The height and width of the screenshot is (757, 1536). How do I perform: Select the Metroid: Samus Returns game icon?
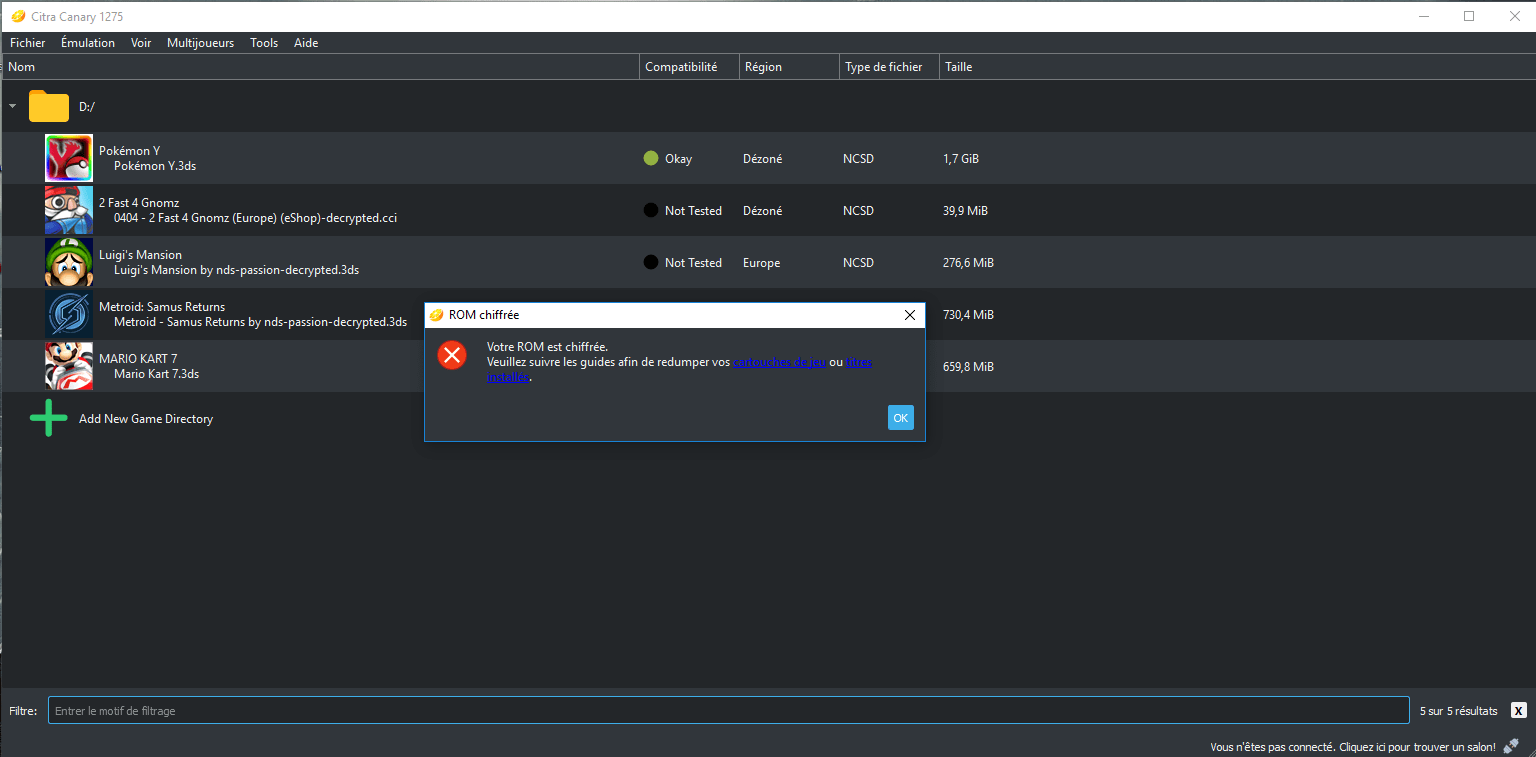click(x=69, y=314)
